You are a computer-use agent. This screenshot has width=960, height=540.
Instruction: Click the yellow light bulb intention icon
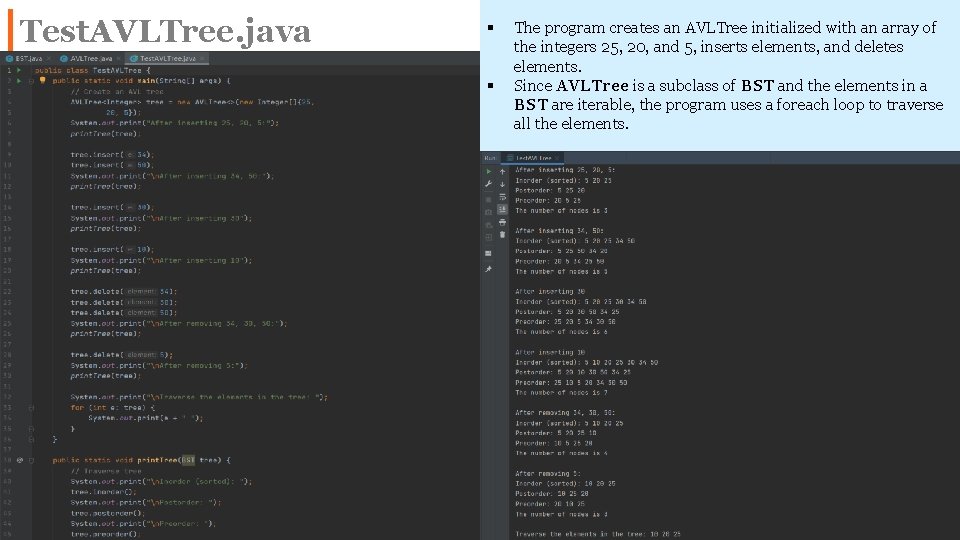(x=42, y=80)
